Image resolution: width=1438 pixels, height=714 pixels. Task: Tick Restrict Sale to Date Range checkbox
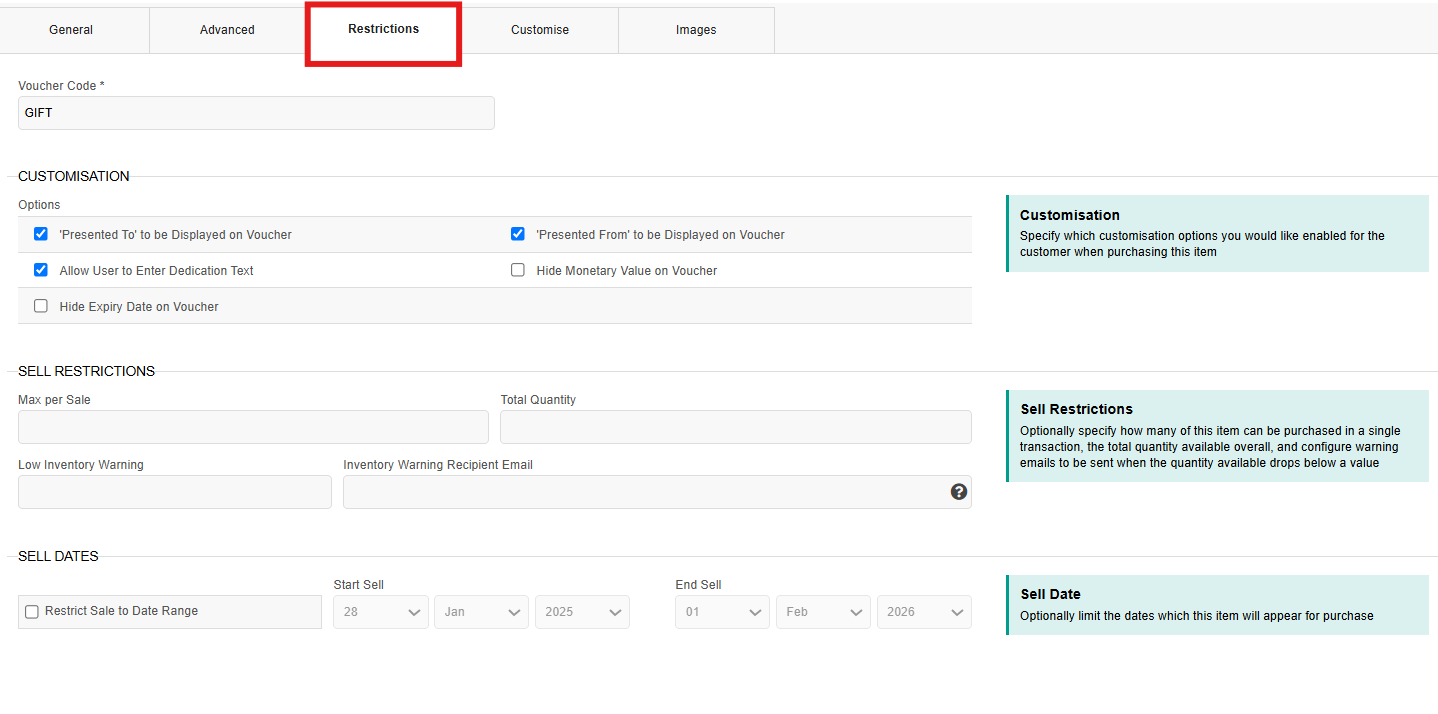coord(32,612)
